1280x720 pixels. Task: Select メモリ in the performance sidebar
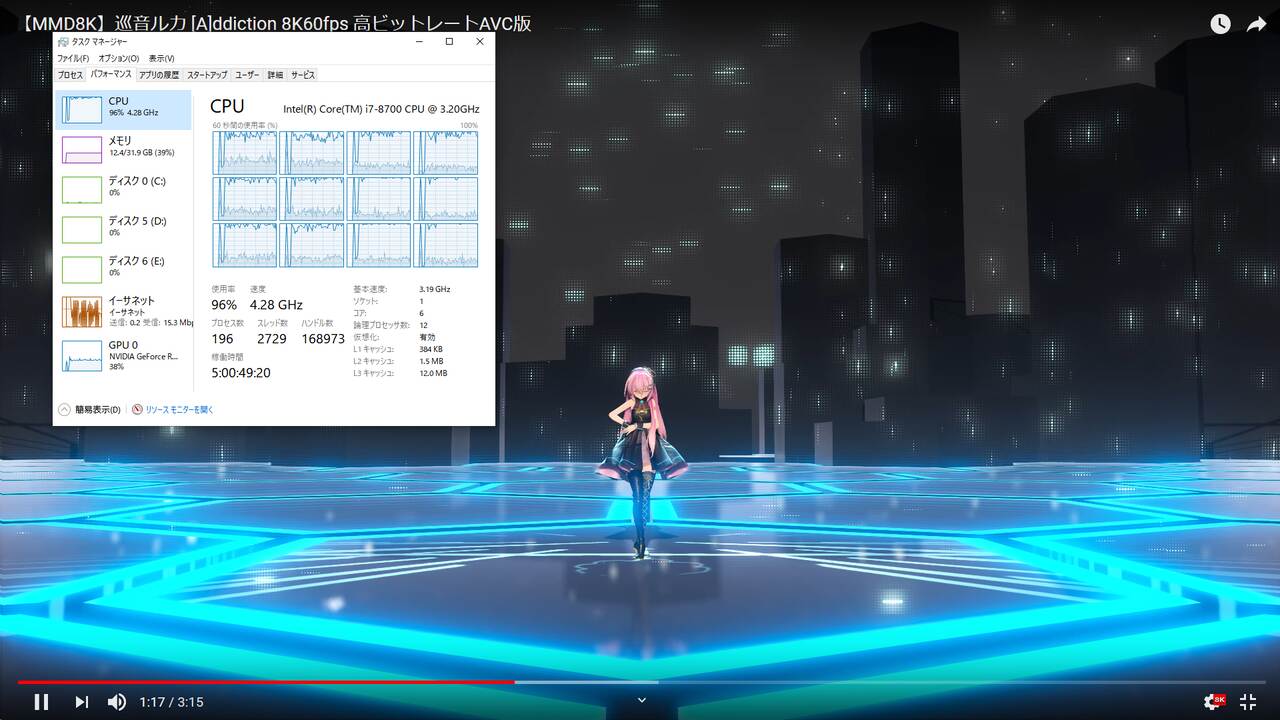point(123,148)
